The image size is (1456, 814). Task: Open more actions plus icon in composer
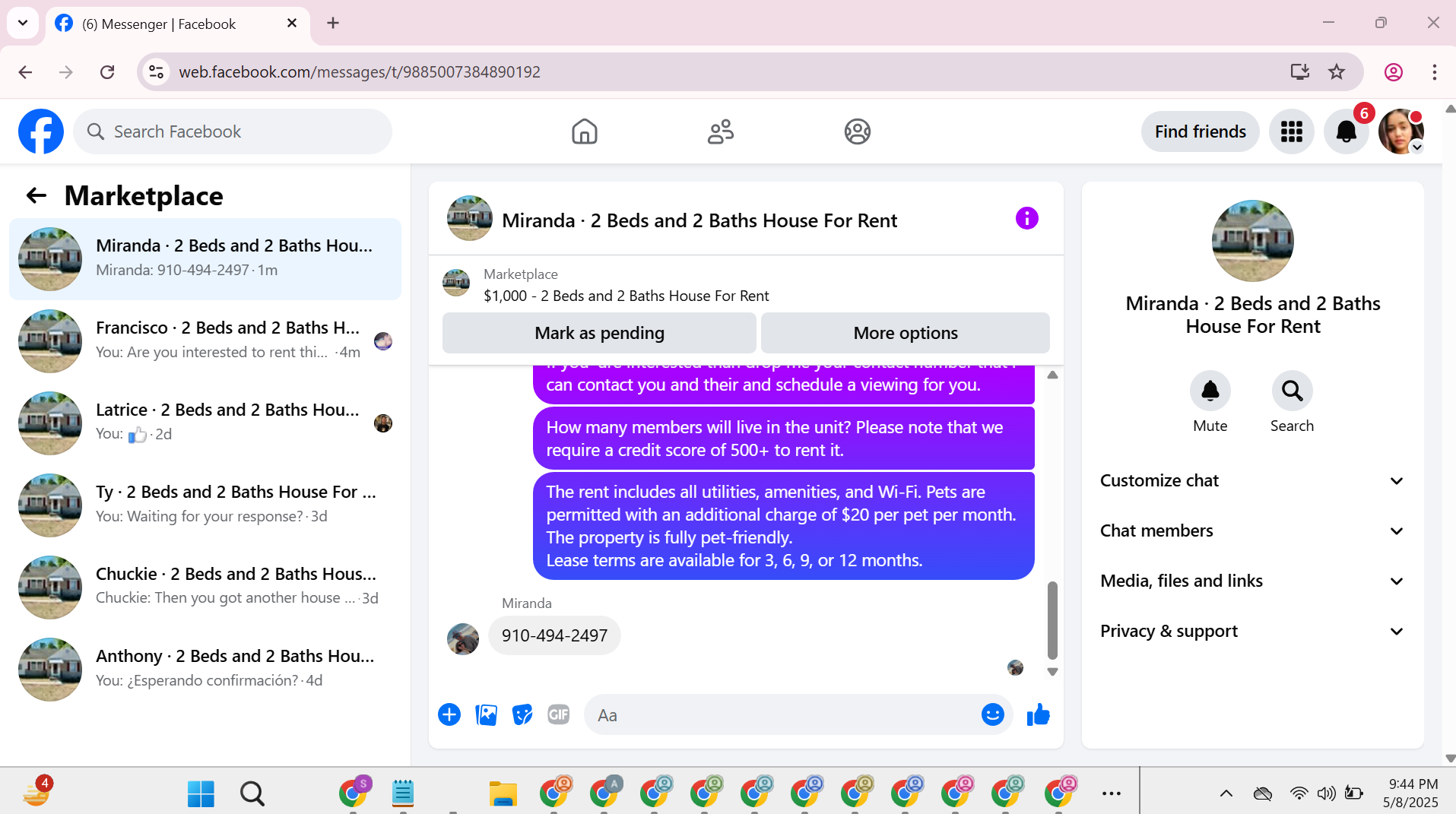click(x=449, y=714)
